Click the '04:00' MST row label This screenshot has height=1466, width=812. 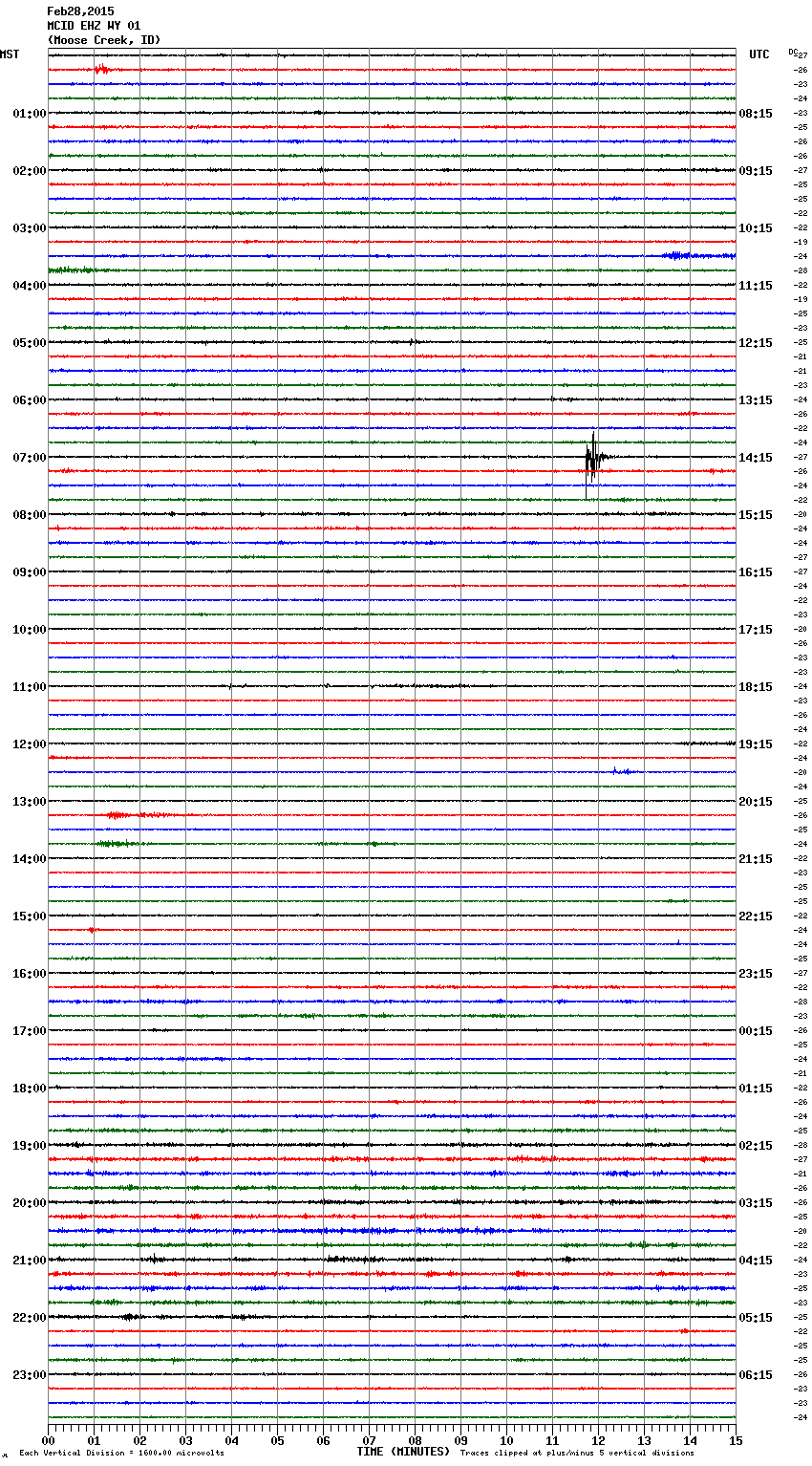[x=30, y=286]
